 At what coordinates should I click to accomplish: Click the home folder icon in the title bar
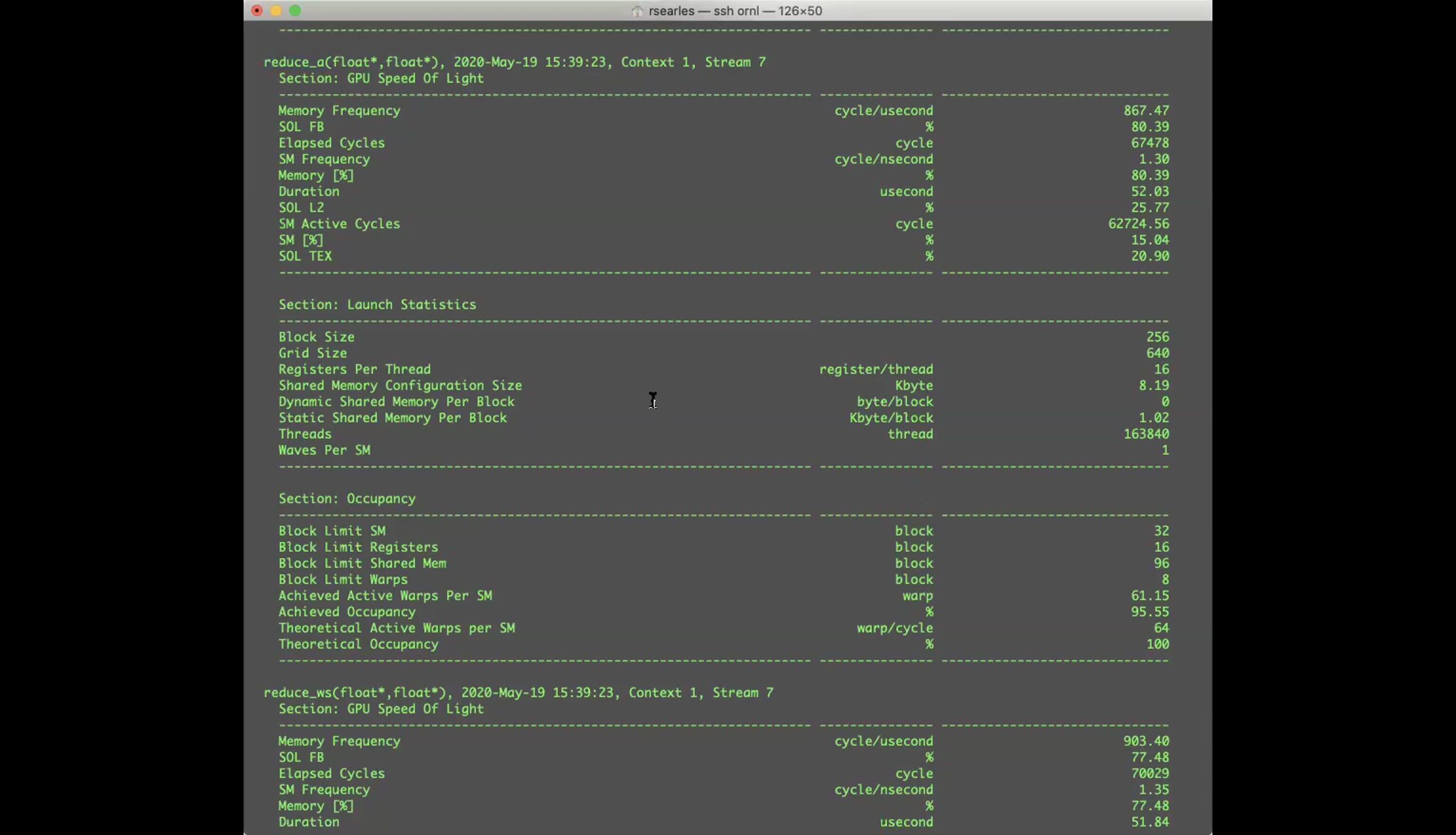click(x=637, y=11)
